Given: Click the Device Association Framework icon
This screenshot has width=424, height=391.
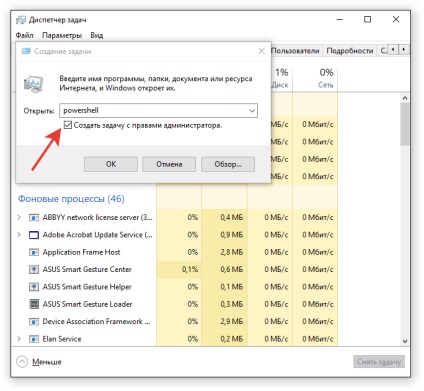Looking at the screenshot, I should 34,322.
